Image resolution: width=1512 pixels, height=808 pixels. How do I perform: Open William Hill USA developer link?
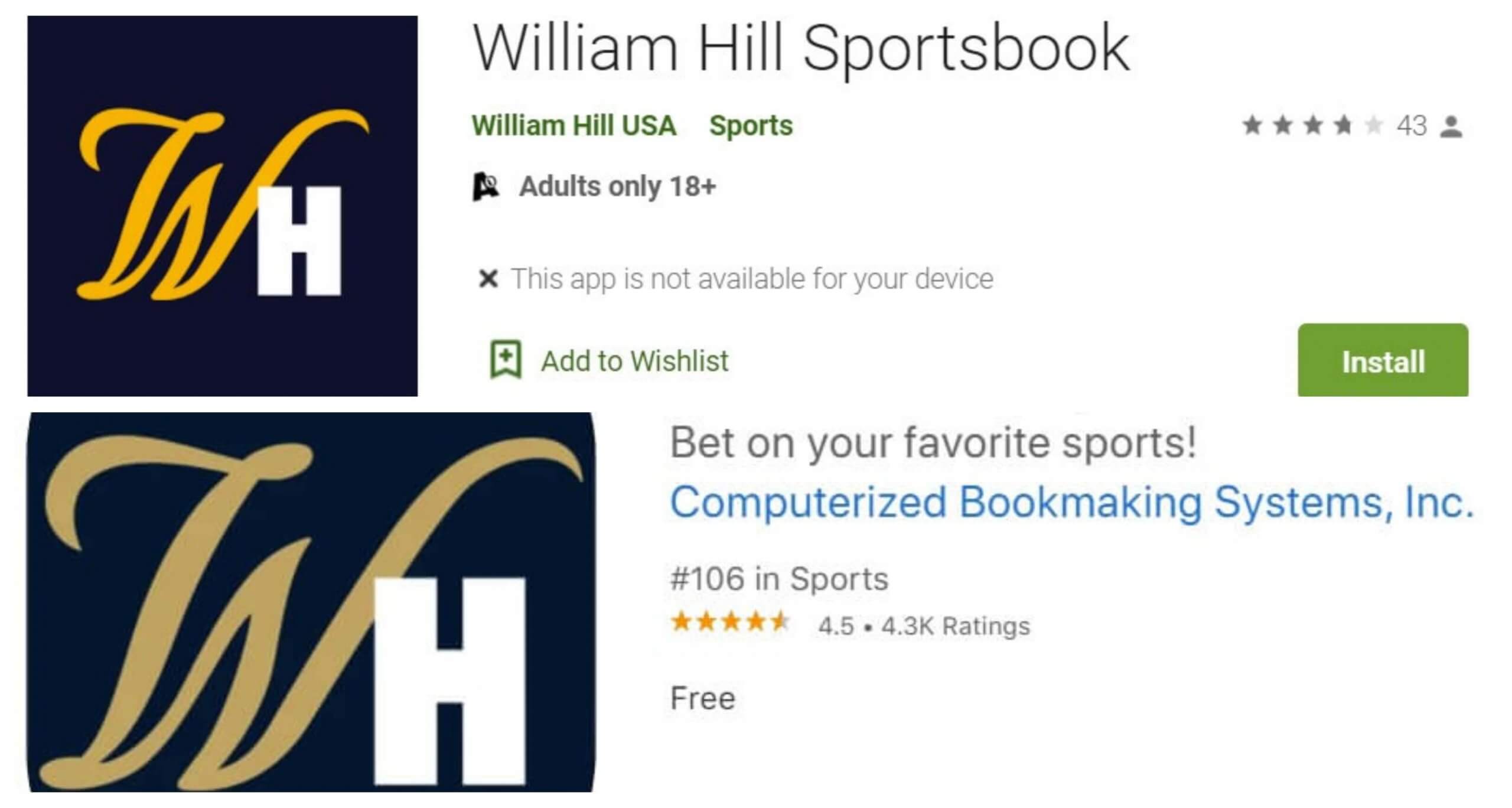point(573,125)
